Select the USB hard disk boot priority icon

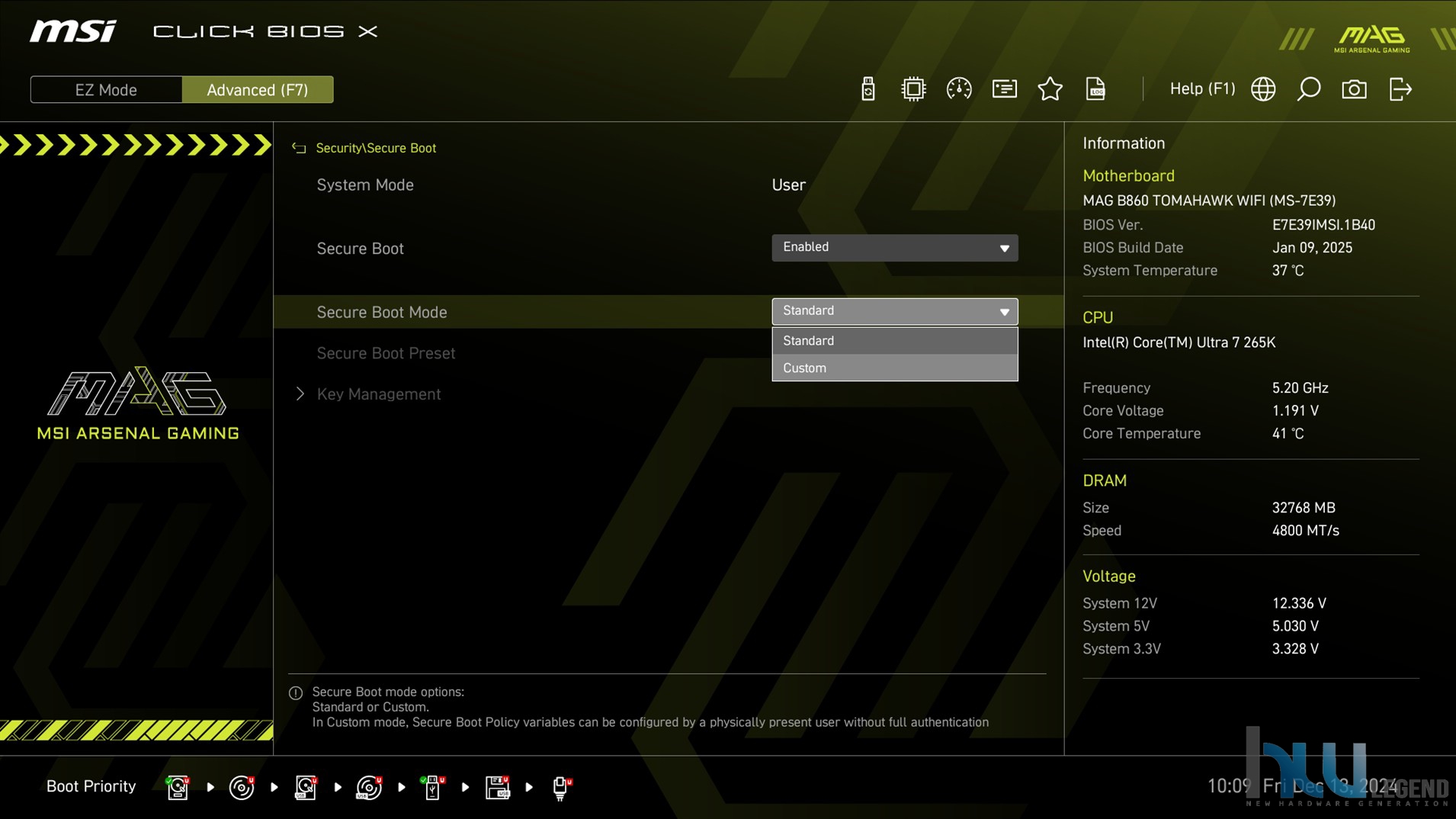click(x=306, y=787)
